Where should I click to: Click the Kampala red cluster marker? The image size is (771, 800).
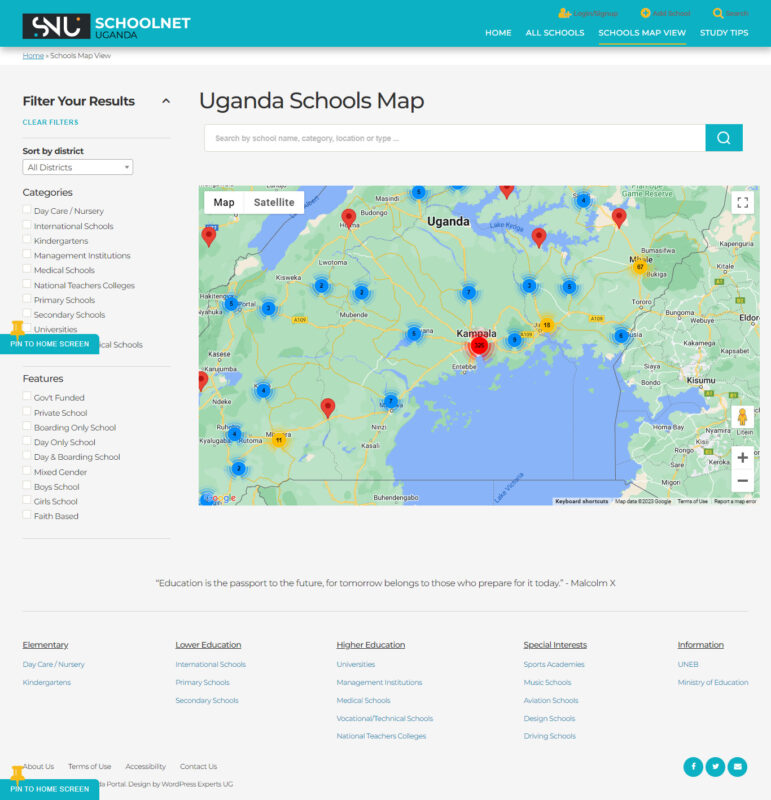[479, 346]
